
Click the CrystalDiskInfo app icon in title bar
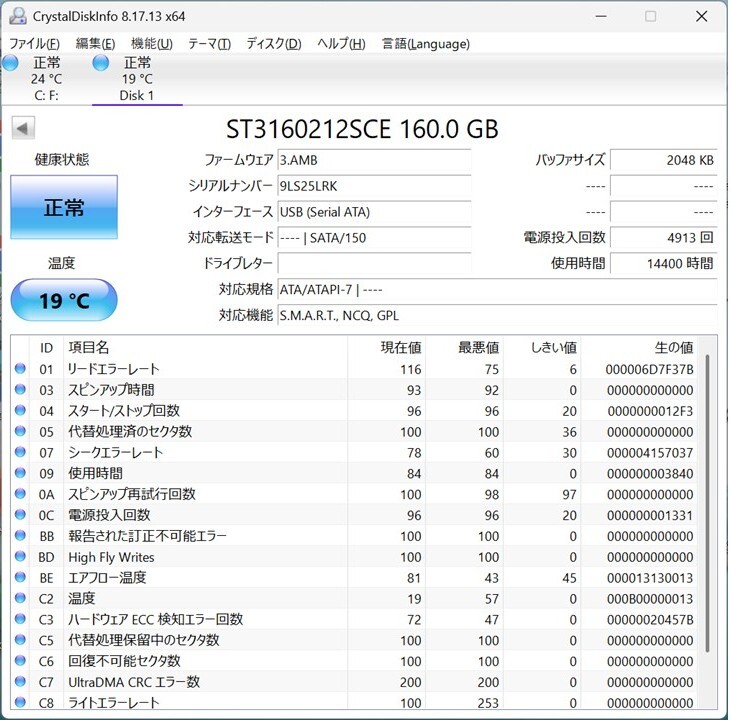tap(18, 16)
